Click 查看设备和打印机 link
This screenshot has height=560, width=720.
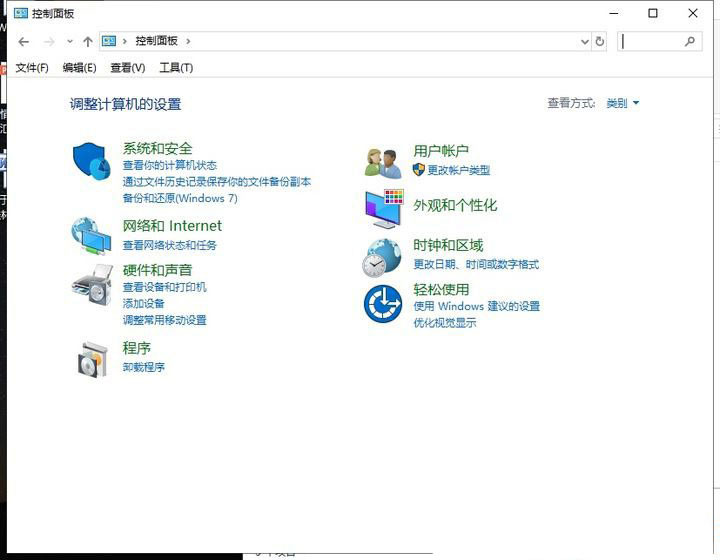click(164, 287)
